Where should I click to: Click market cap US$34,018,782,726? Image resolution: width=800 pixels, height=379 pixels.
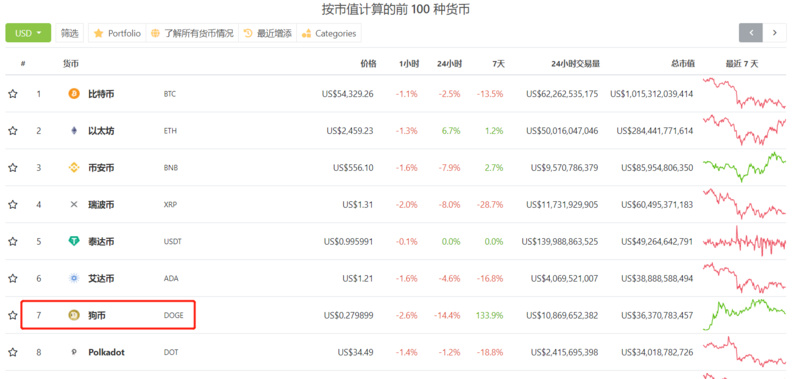point(657,352)
